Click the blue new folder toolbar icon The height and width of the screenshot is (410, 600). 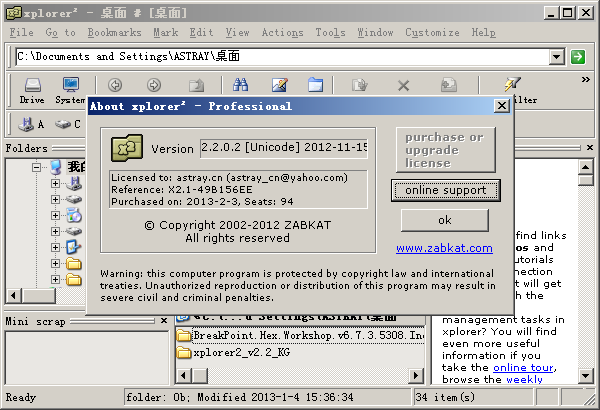pyautogui.click(x=315, y=85)
